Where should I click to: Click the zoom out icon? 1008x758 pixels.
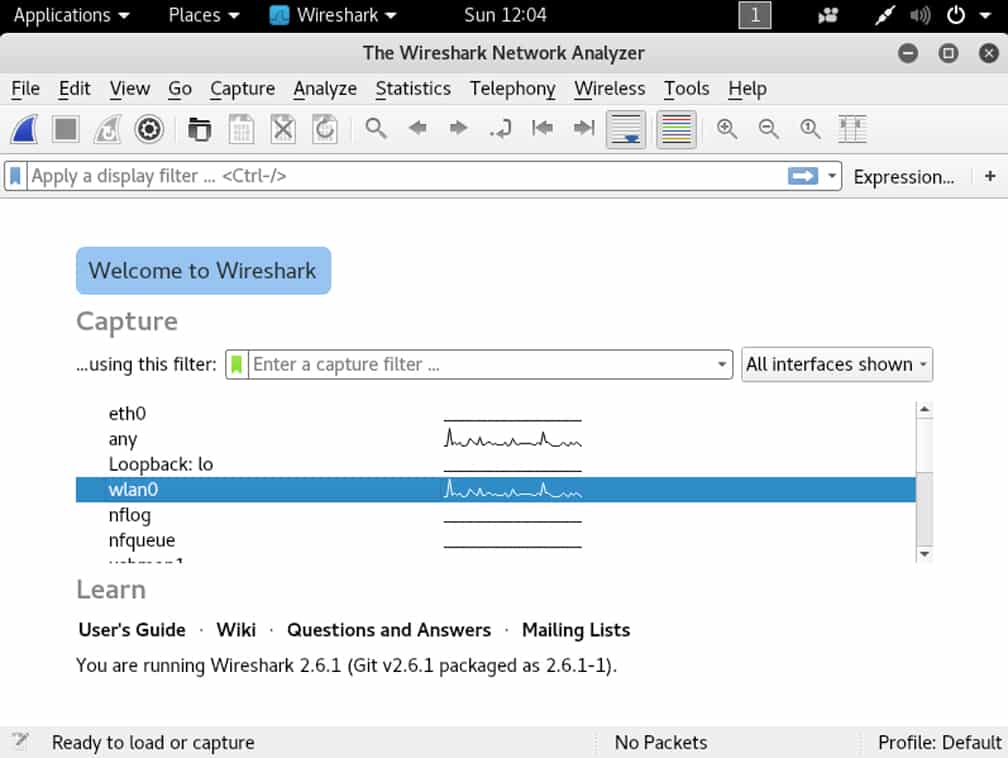[769, 129]
